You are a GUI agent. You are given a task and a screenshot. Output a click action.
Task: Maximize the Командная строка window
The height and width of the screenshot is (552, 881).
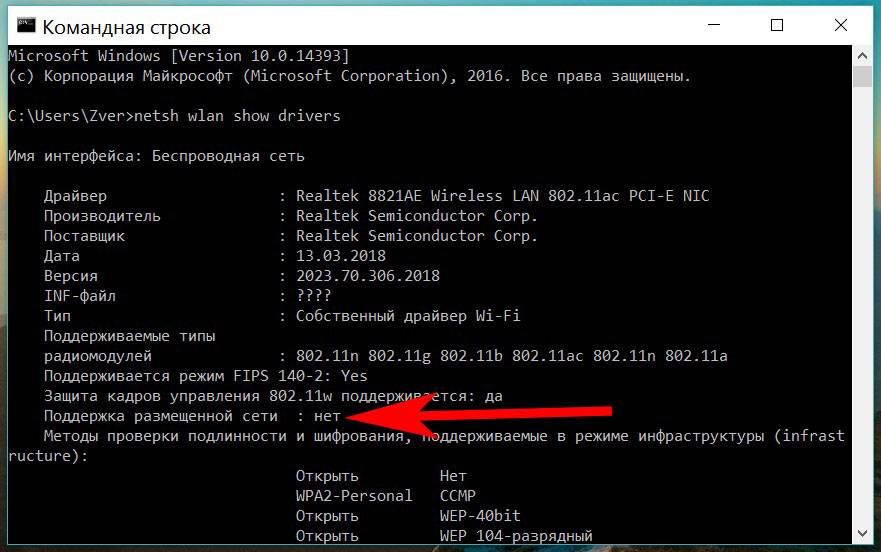(777, 26)
